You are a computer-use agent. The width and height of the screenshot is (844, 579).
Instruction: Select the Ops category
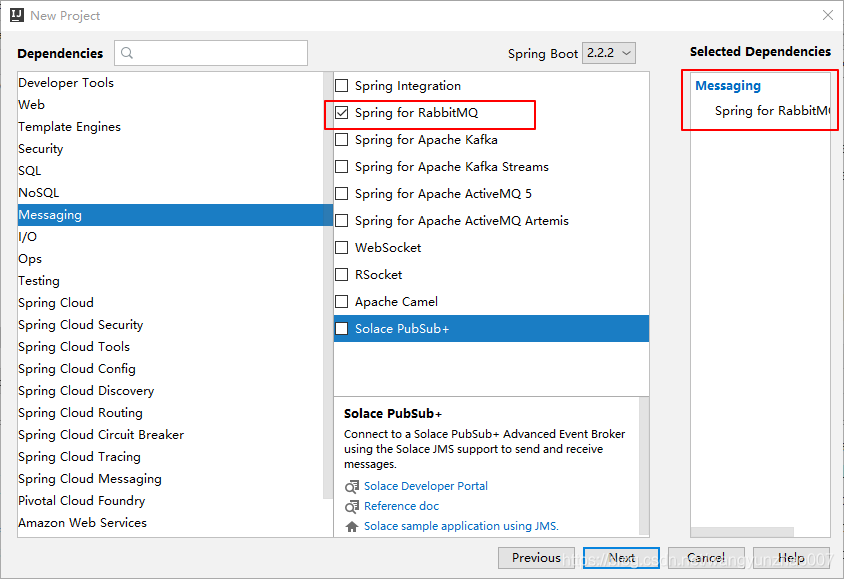(x=170, y=259)
